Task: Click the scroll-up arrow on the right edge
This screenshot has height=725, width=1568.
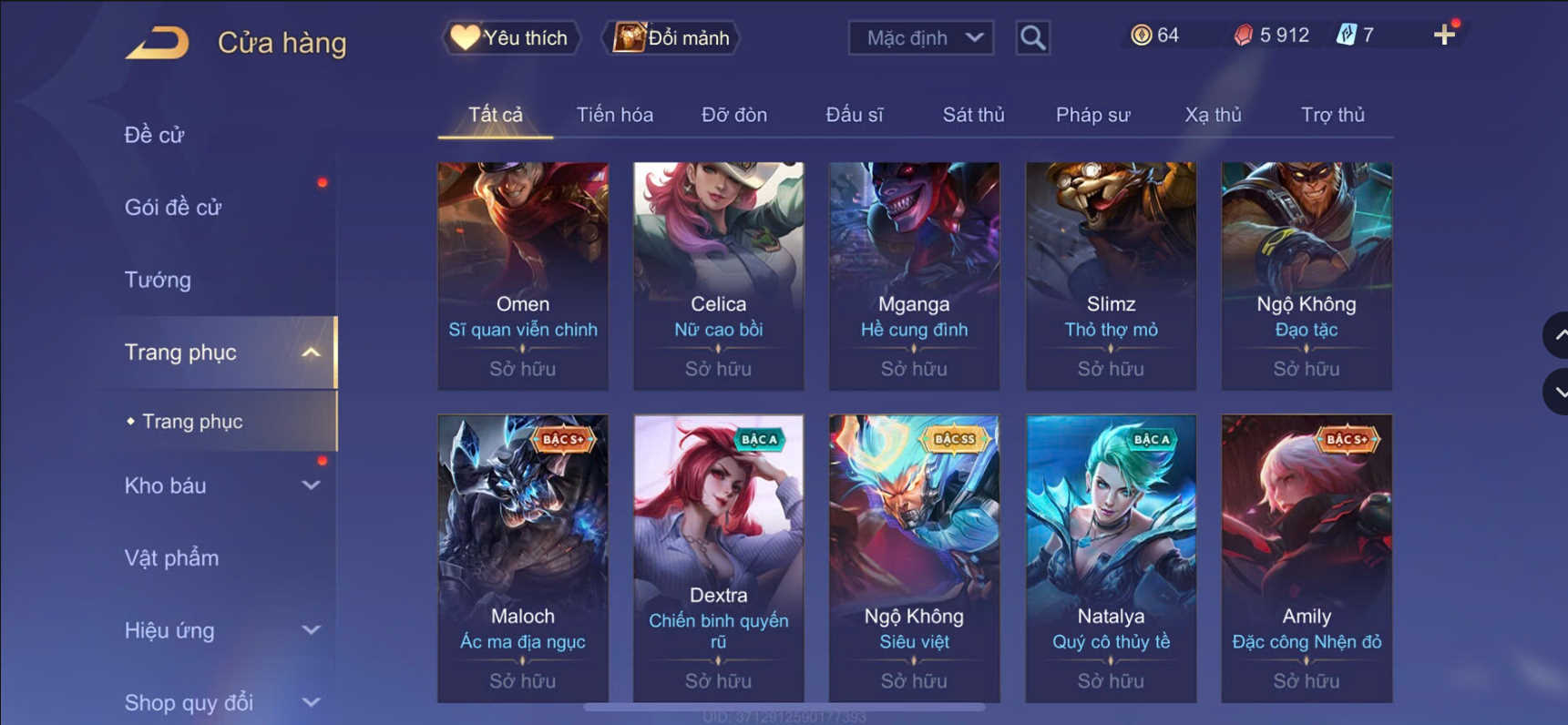Action: [x=1557, y=335]
